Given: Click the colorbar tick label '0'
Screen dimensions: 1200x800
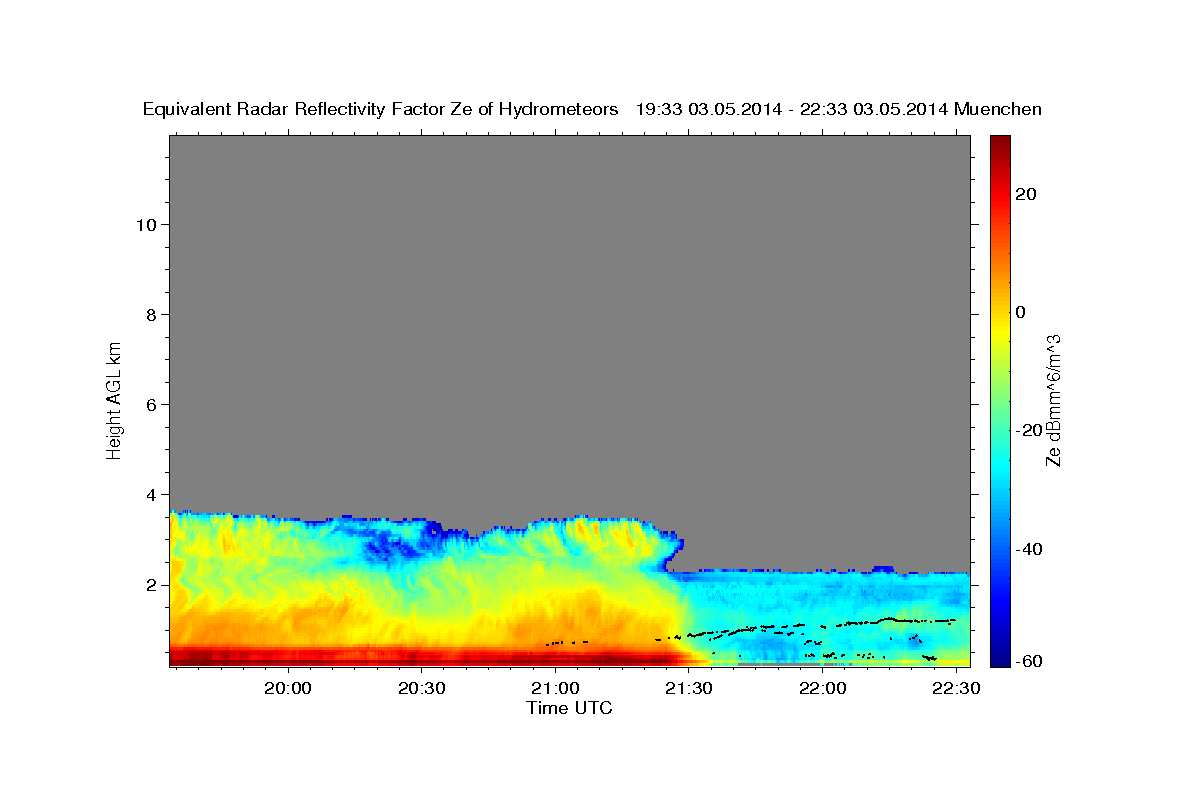Looking at the screenshot, I should 1021,312.
